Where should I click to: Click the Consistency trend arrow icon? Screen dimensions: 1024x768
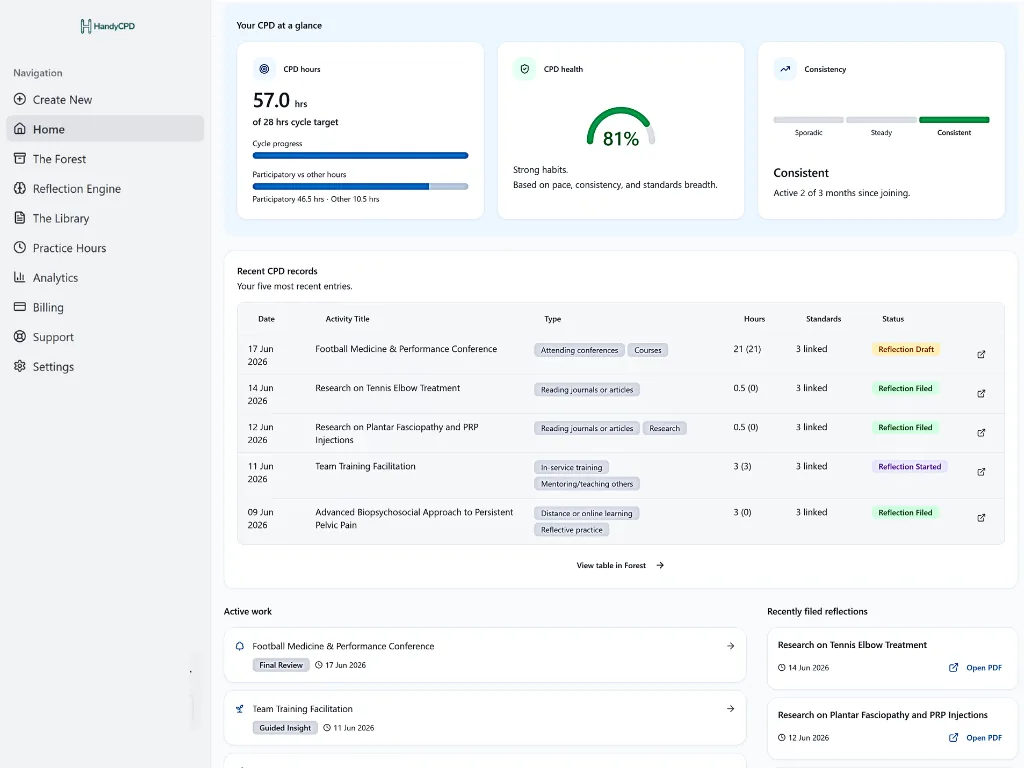click(x=785, y=69)
